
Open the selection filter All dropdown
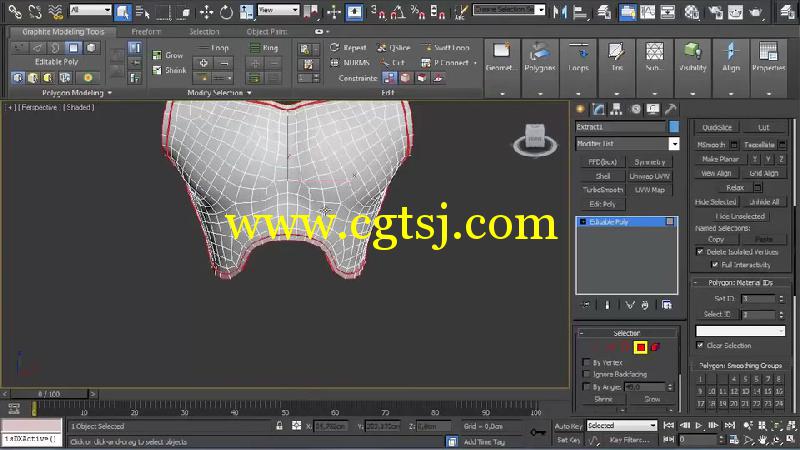pos(90,10)
